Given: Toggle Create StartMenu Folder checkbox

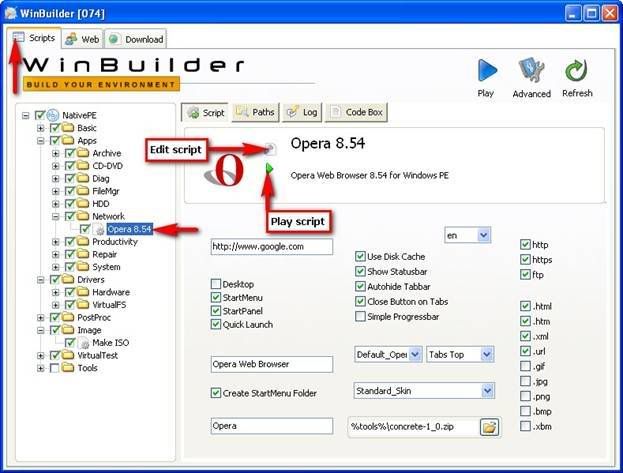Looking at the screenshot, I should click(216, 393).
